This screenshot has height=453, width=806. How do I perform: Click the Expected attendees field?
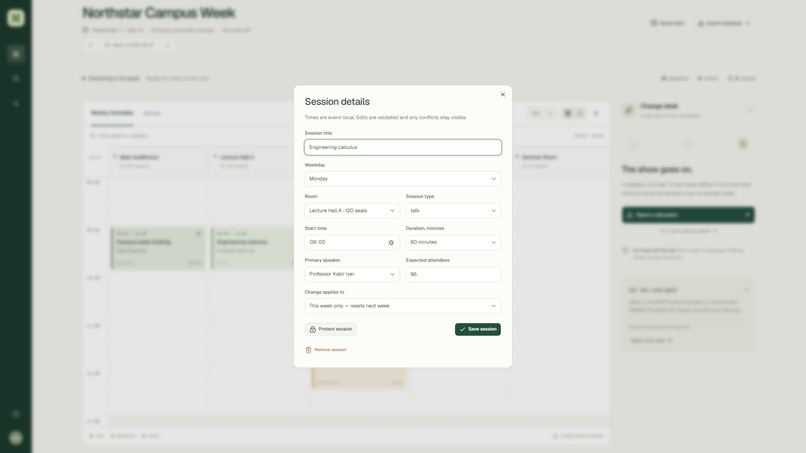453,274
